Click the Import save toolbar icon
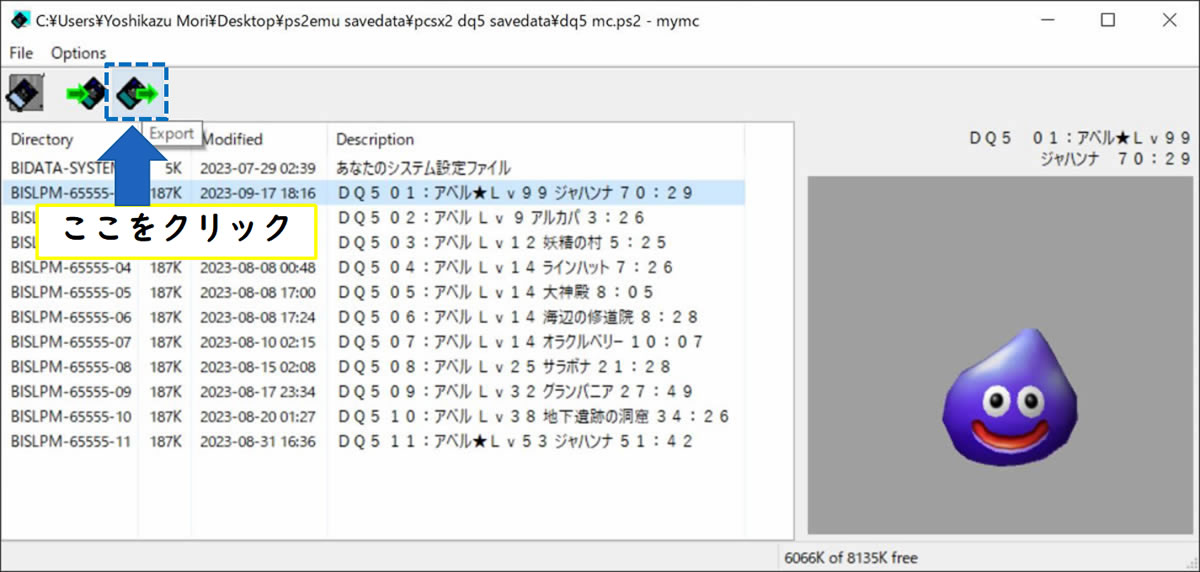 click(x=86, y=95)
